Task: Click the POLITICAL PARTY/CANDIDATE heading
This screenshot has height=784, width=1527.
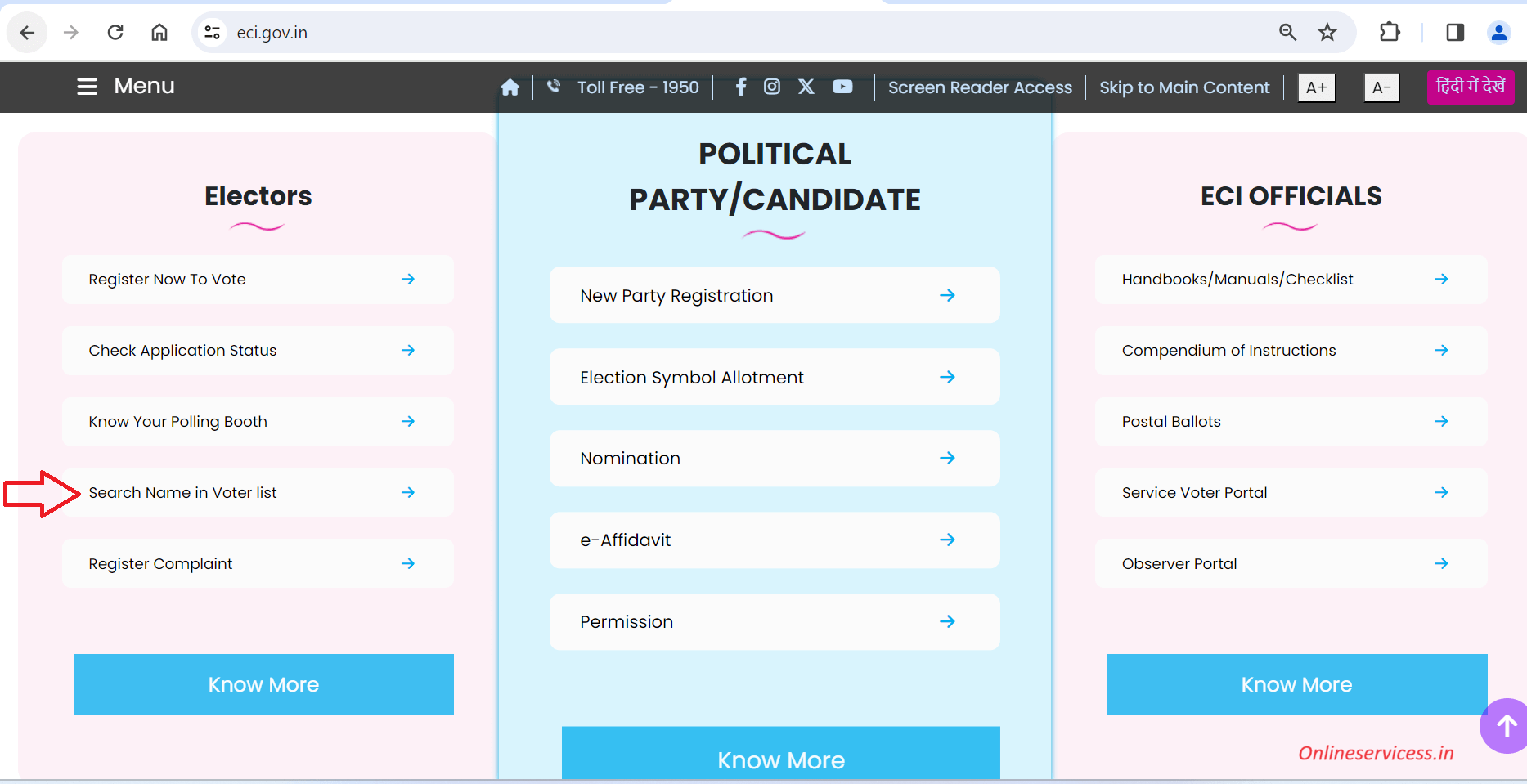Action: tap(775, 177)
